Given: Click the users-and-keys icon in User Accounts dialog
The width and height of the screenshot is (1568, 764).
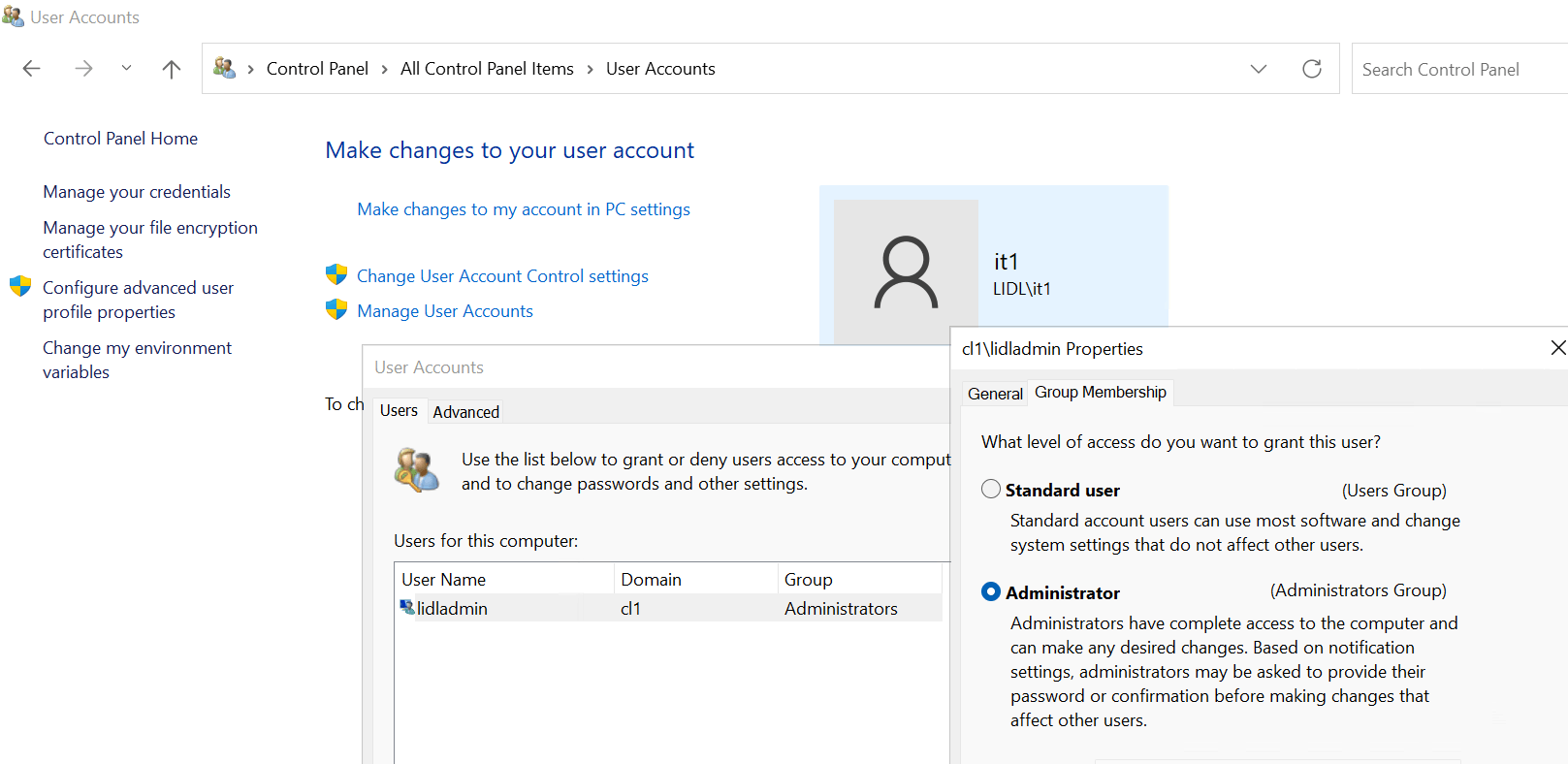Looking at the screenshot, I should tap(417, 470).
